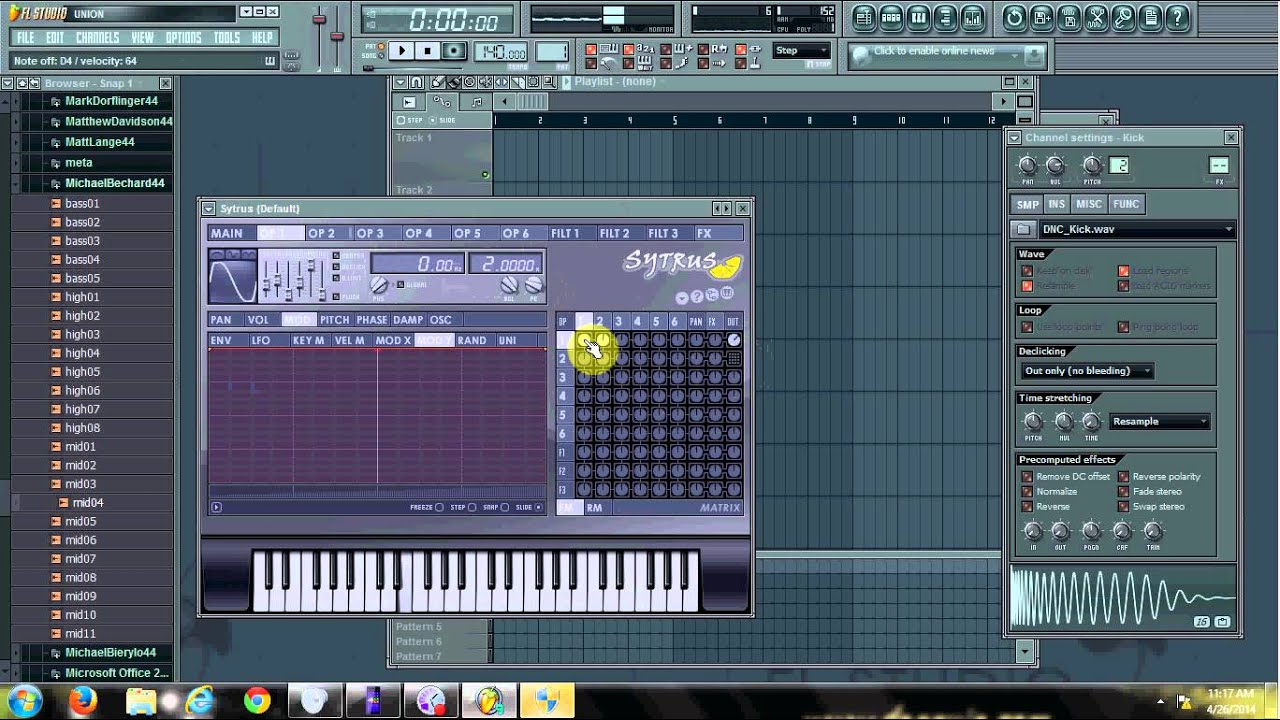Image resolution: width=1280 pixels, height=720 pixels.
Task: Toggle Load regions checkbox
Action: pyautogui.click(x=1123, y=271)
